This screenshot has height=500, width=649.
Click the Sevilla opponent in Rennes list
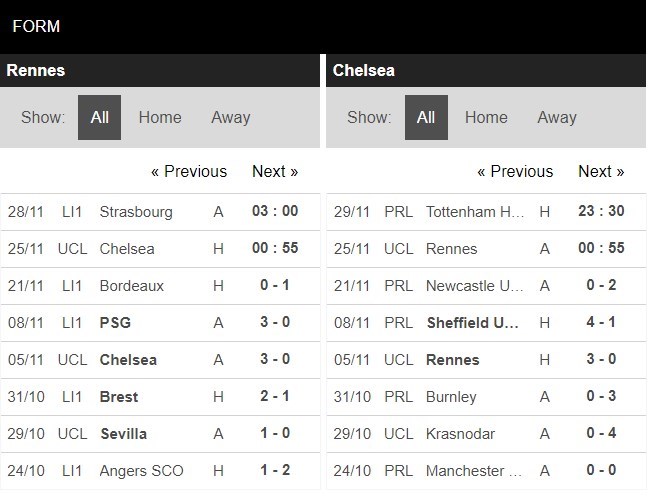click(x=123, y=434)
